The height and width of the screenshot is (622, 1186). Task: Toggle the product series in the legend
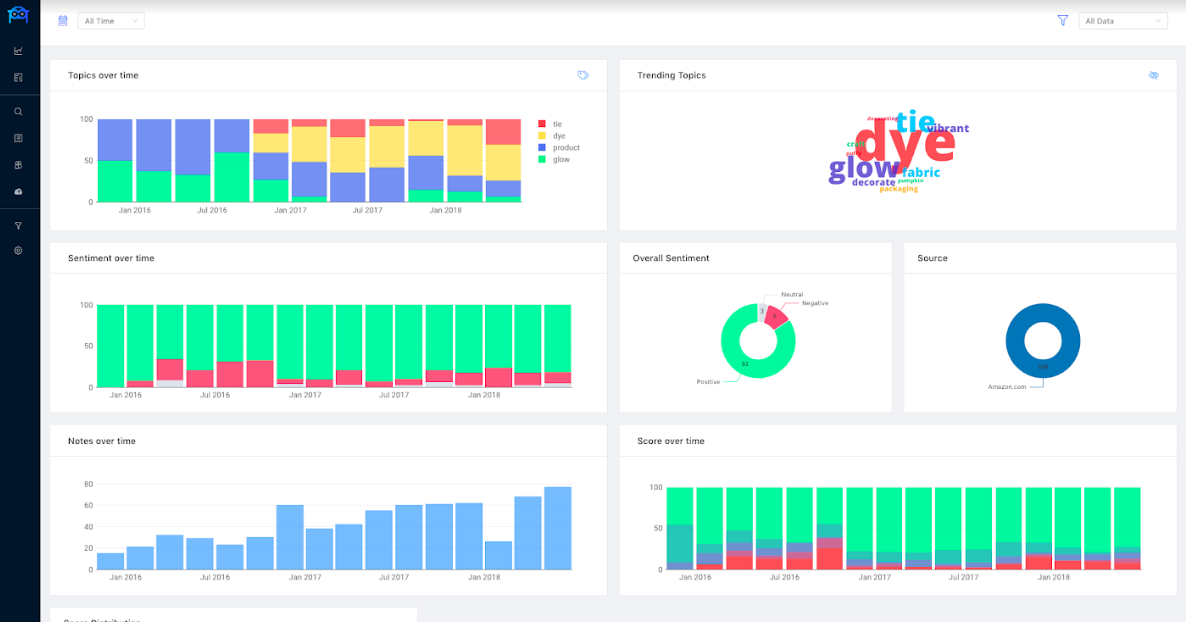[x=559, y=148]
